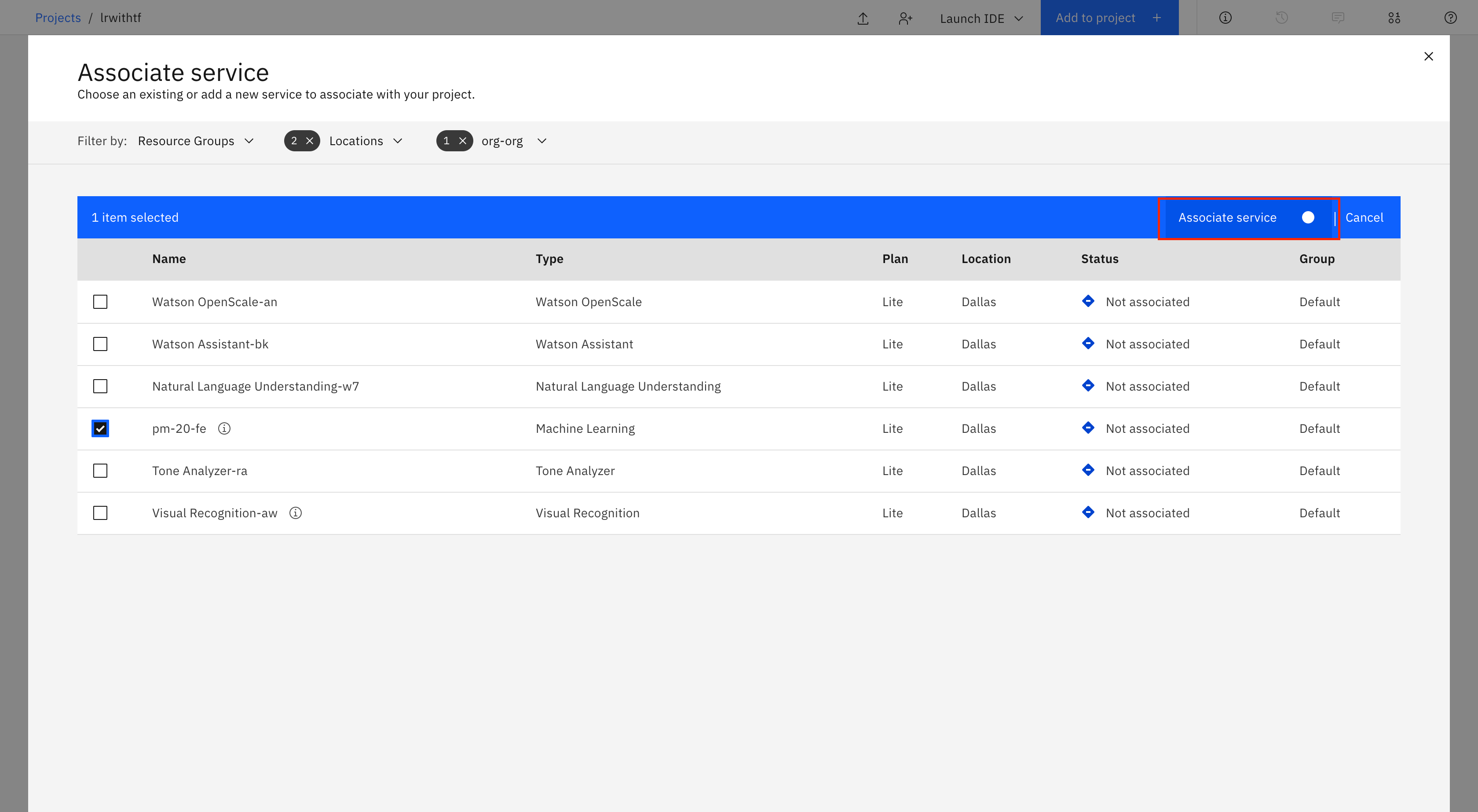Click status icon for Visual Recognition-aw row

(1088, 512)
